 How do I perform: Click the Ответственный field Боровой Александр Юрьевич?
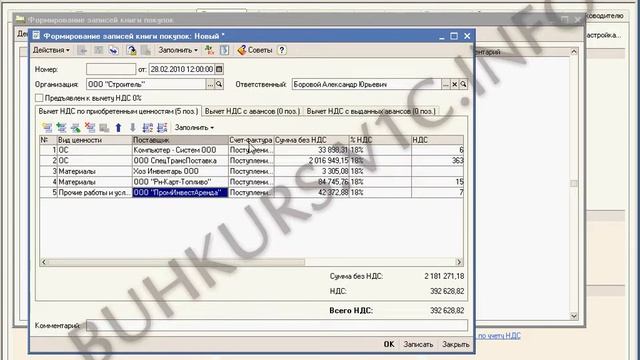pos(367,84)
